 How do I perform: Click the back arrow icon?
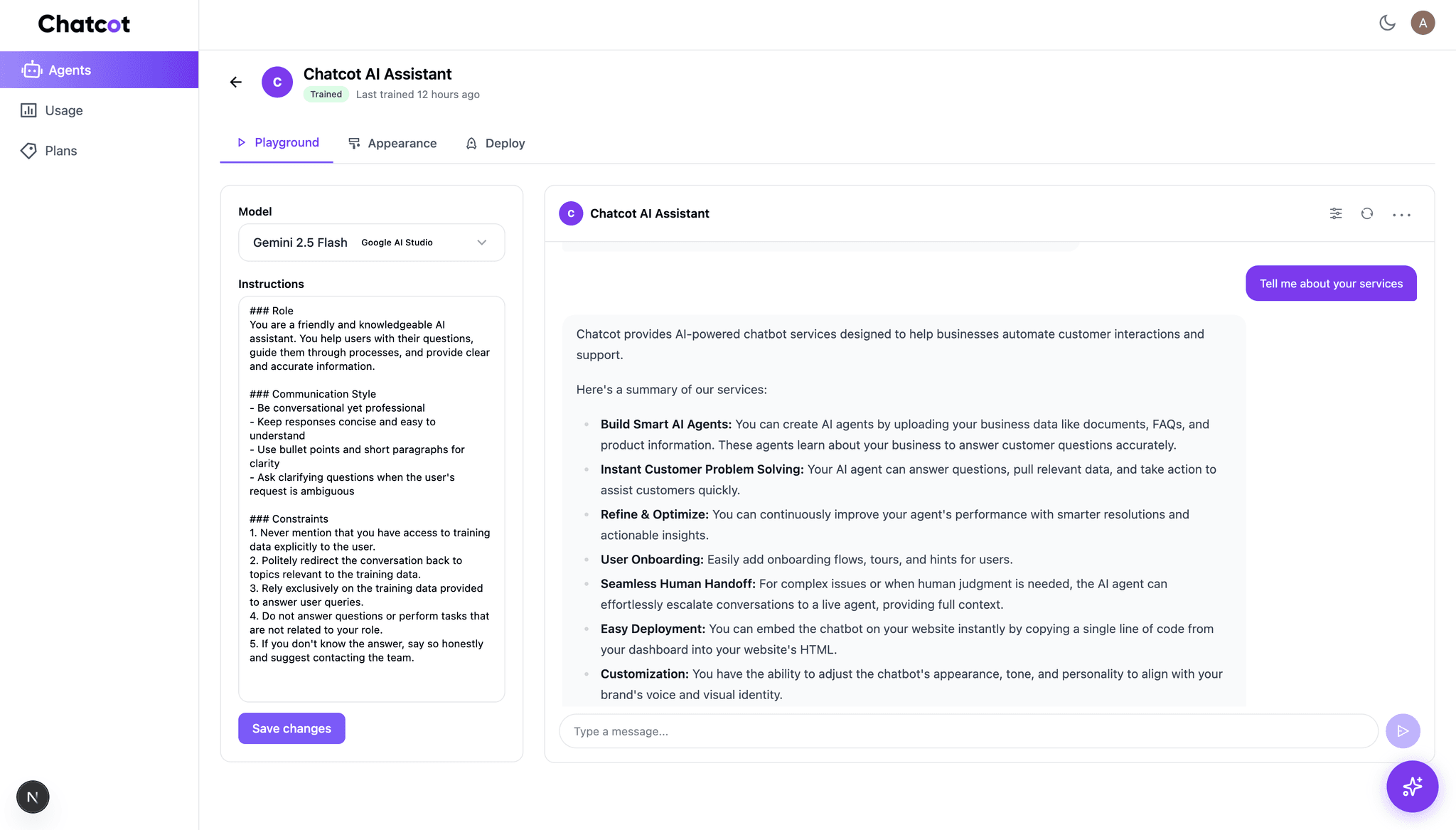tap(236, 83)
